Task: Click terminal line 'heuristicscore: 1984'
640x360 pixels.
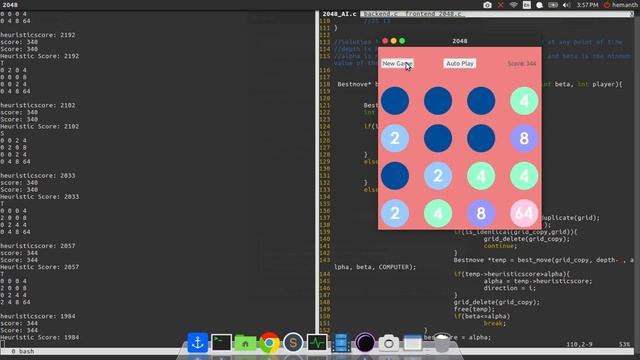Action: pos(38,316)
